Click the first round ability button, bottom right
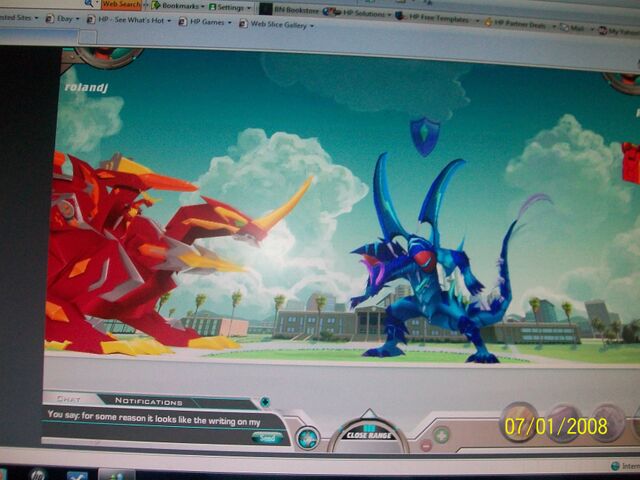640x480 pixels. point(518,422)
